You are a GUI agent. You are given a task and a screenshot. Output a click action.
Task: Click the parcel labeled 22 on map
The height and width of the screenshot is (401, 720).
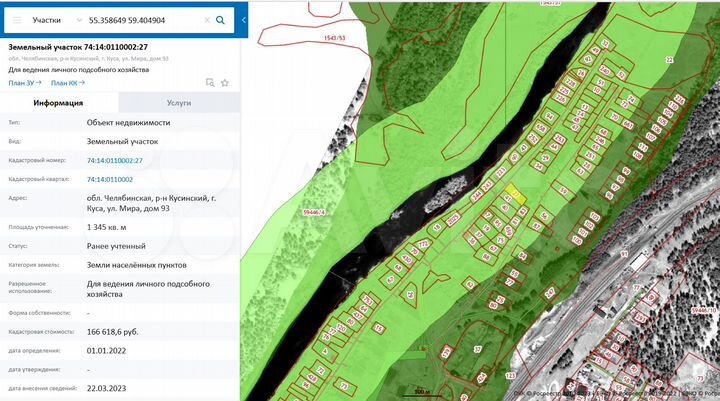(668, 61)
